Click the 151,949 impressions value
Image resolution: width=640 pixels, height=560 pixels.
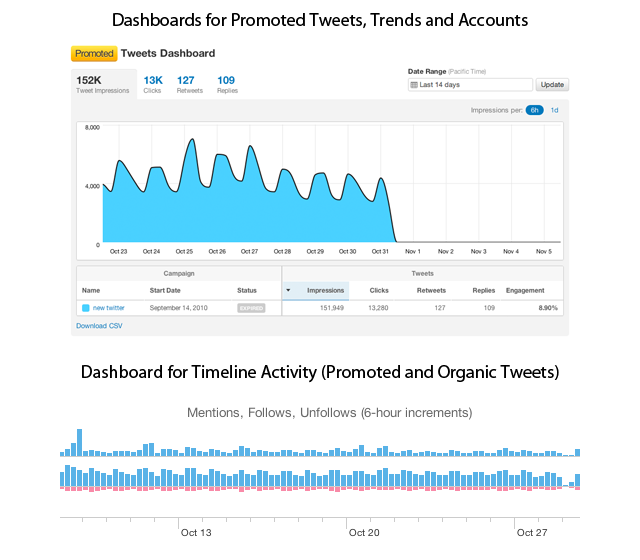[x=331, y=308]
